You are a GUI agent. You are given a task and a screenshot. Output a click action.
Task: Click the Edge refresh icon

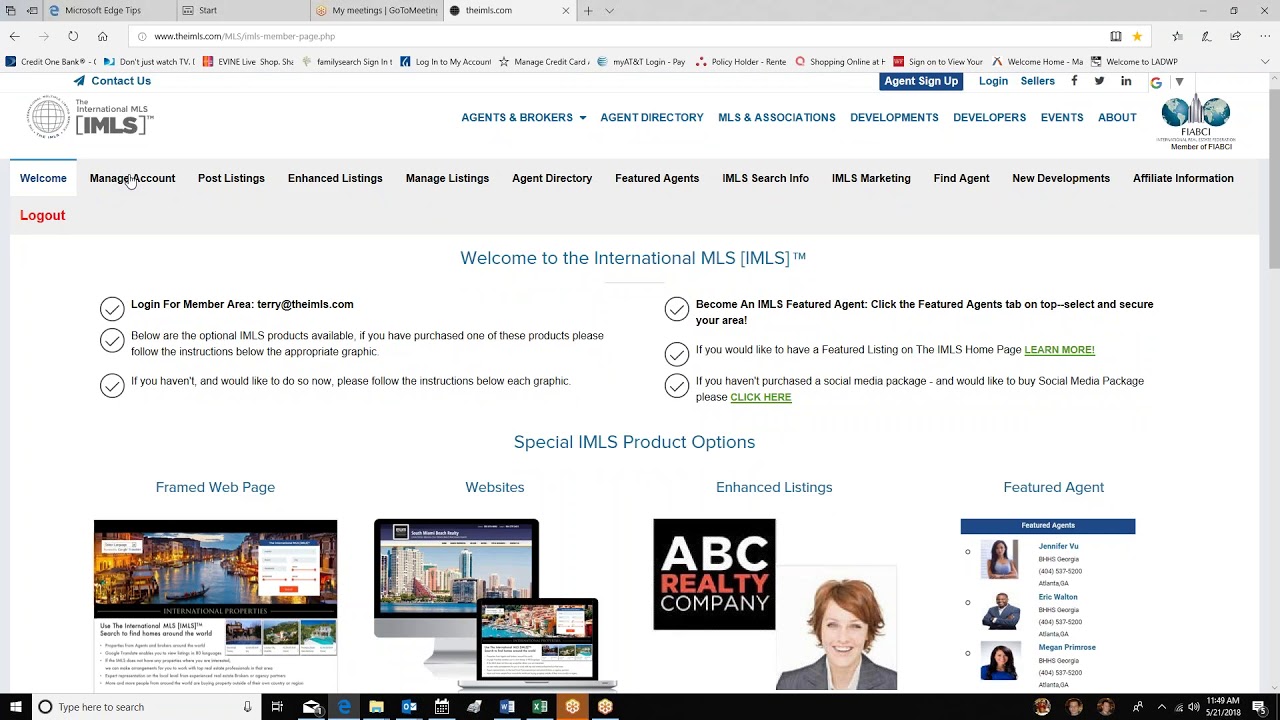(x=73, y=36)
